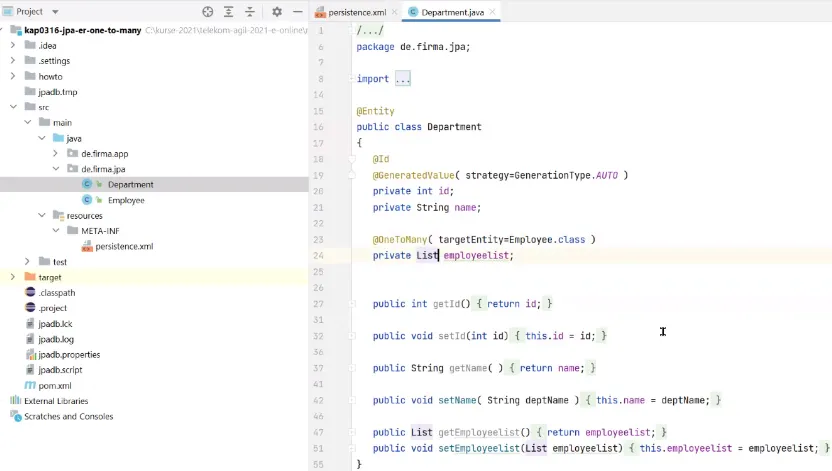
Task: Click the @OneToMany annotation in code
Action: point(400,240)
